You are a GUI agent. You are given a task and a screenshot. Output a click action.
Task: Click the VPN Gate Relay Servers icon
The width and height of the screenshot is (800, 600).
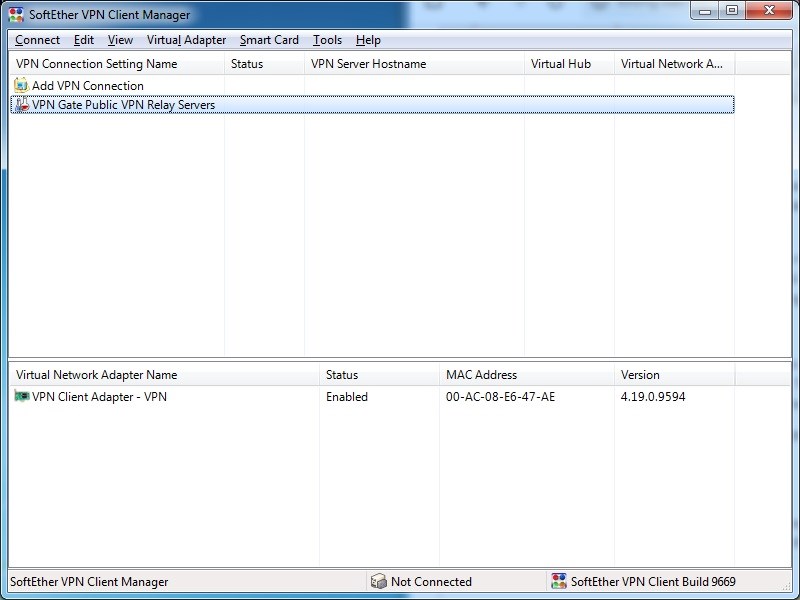(x=21, y=105)
